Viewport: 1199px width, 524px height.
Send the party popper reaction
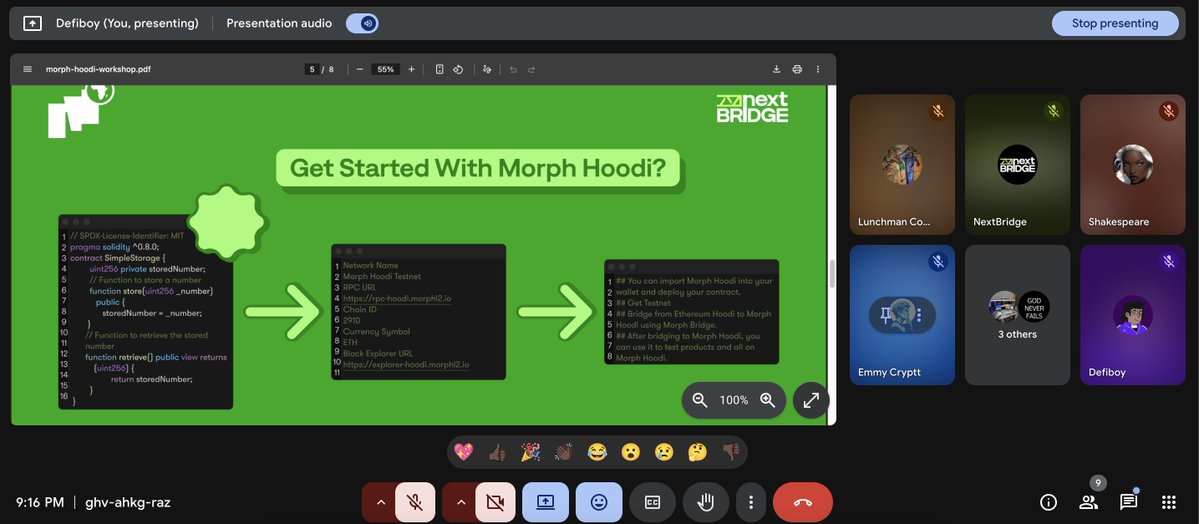click(530, 452)
